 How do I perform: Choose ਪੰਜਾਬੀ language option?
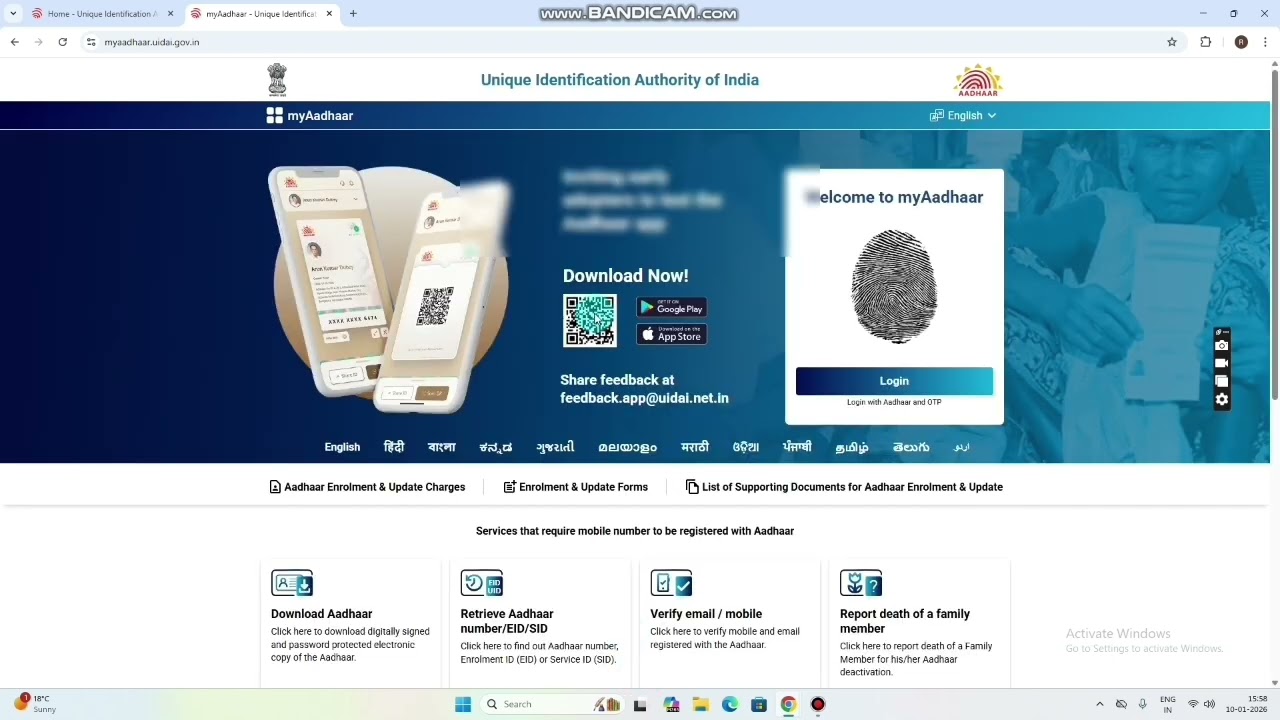pyautogui.click(x=797, y=447)
